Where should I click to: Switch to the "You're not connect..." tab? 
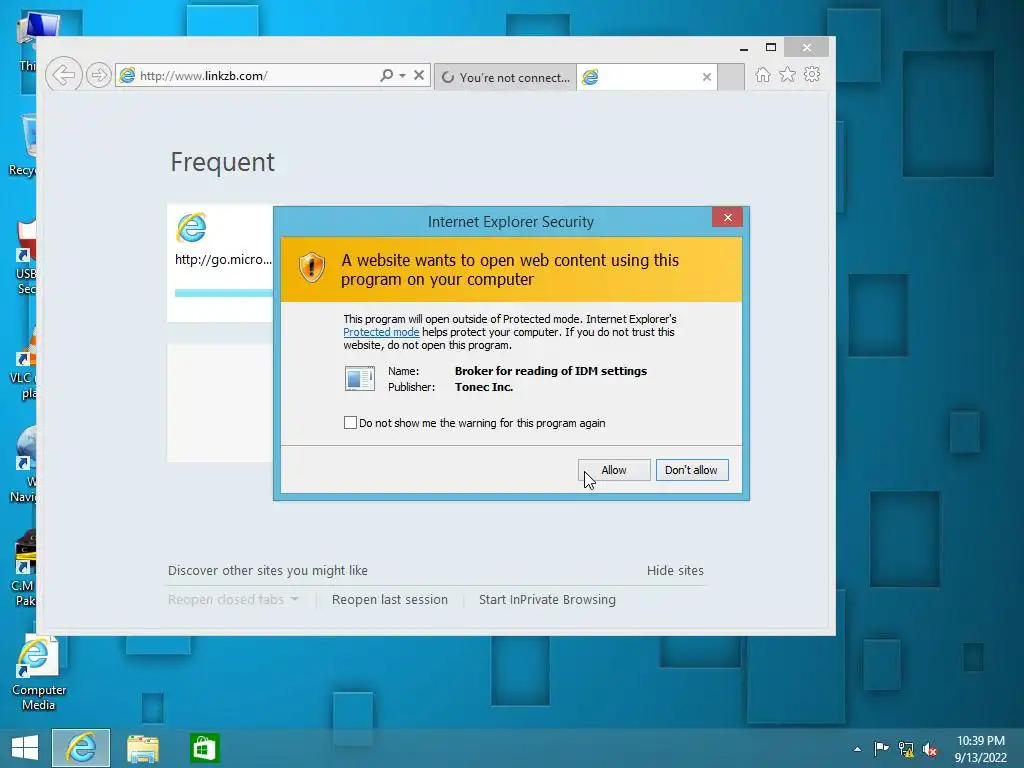[x=505, y=78]
